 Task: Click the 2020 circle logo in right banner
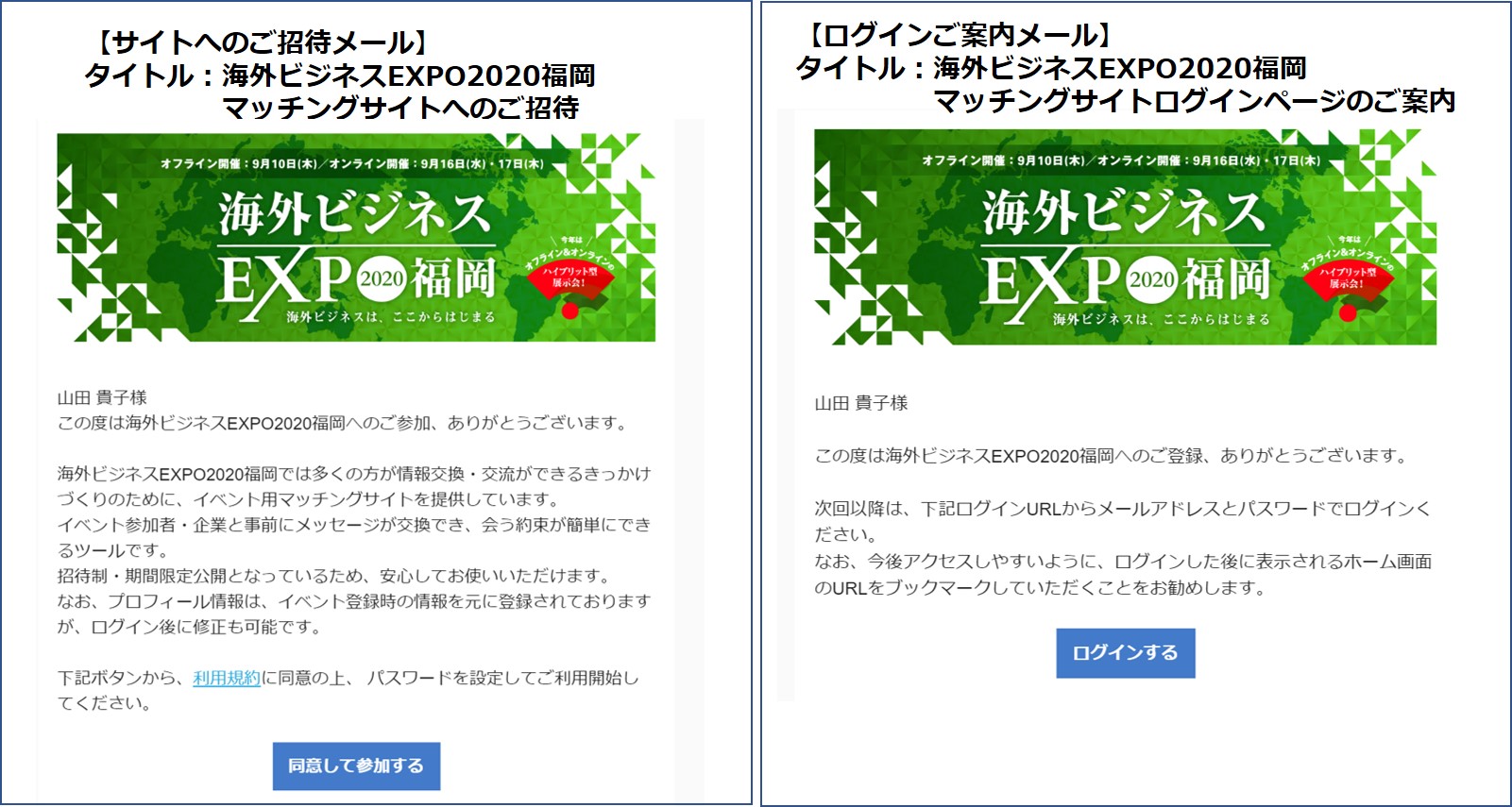[1152, 279]
